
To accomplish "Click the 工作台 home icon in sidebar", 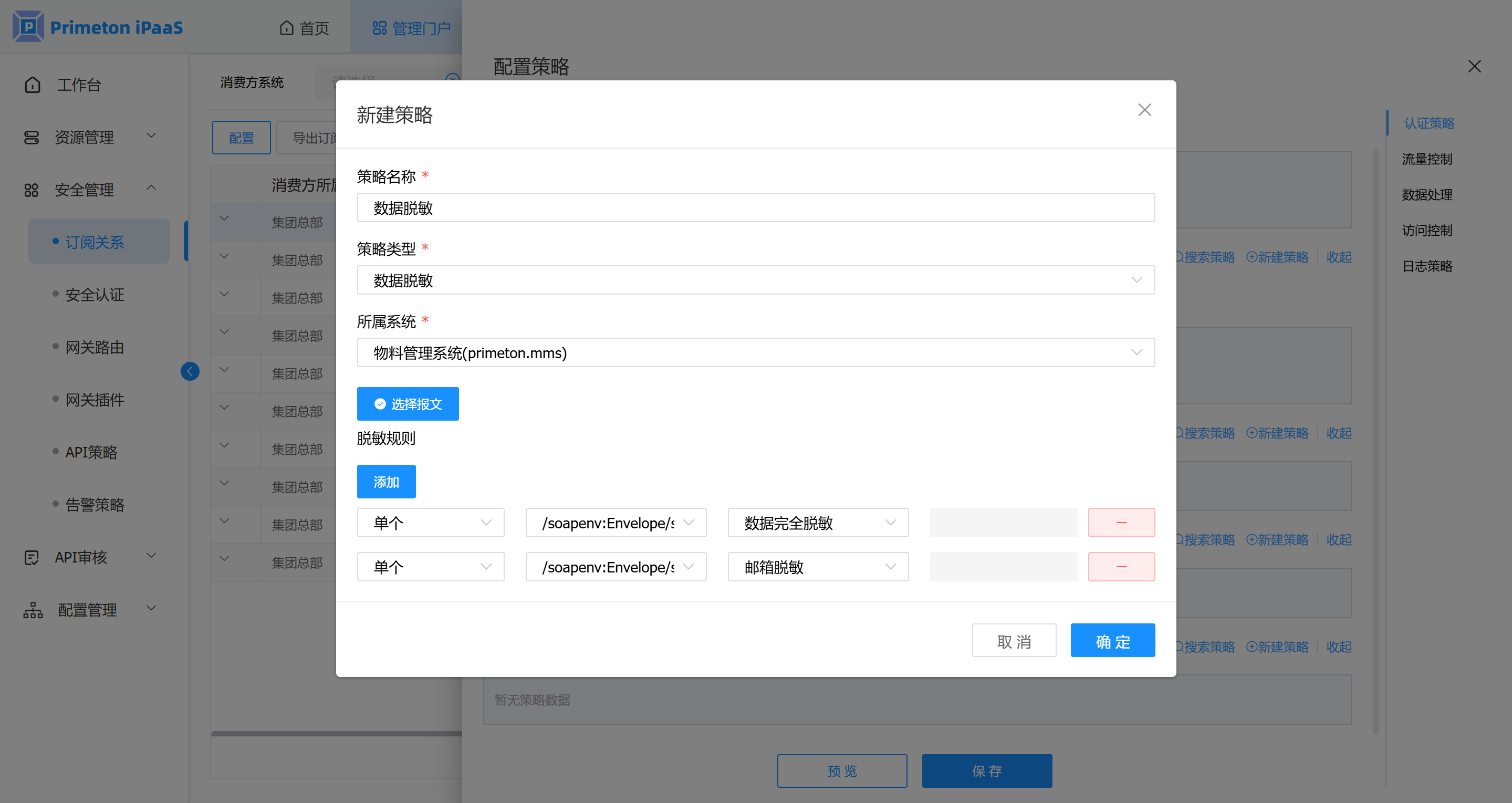I will [33, 85].
